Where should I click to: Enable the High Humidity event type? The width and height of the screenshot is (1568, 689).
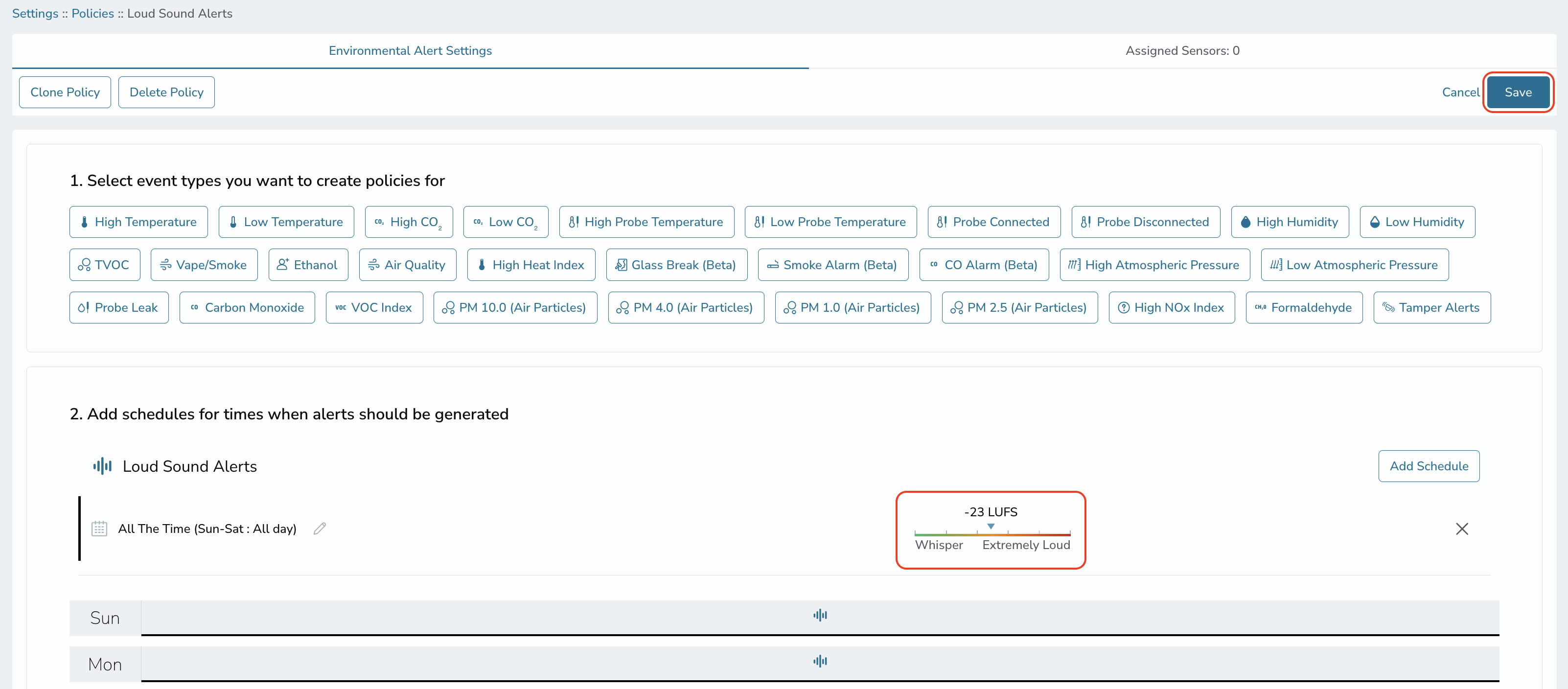[x=1290, y=222]
